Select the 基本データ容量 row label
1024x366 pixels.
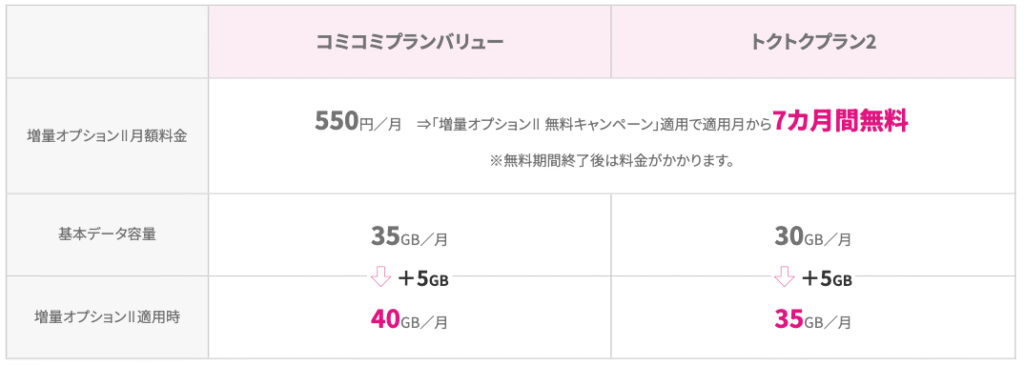point(107,235)
